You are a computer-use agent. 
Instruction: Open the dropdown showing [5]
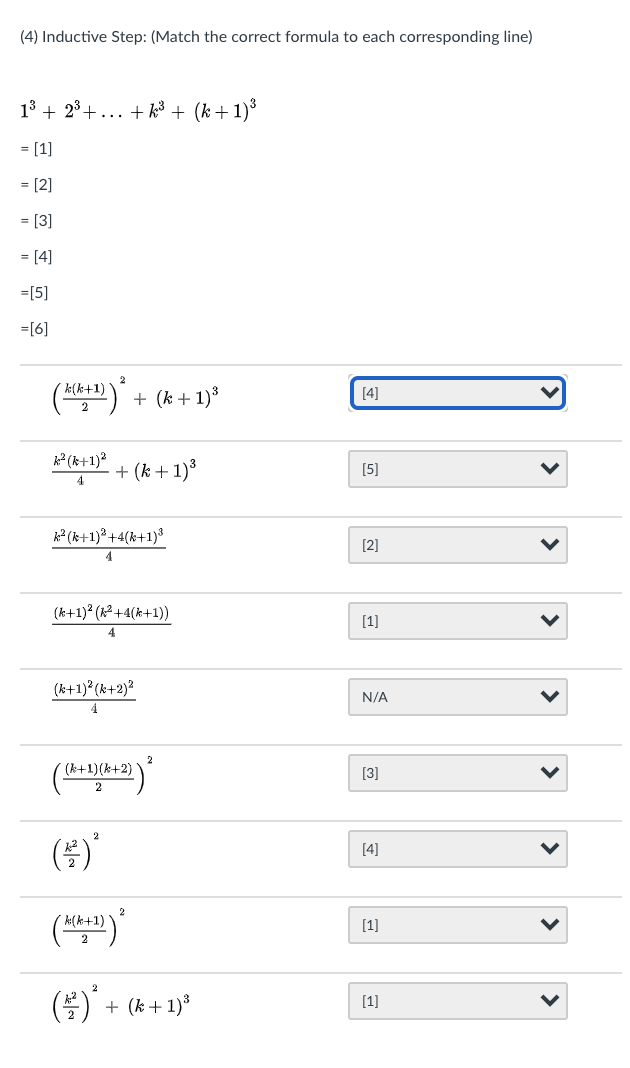point(457,468)
